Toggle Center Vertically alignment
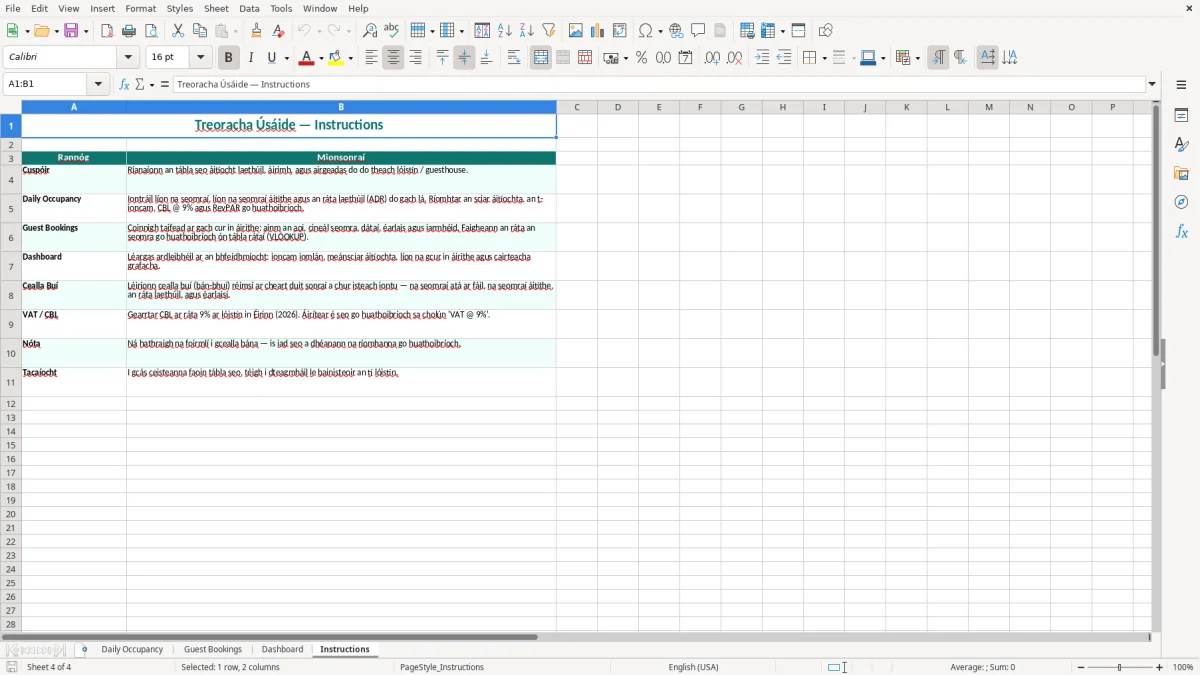This screenshot has height=675, width=1200. (464, 58)
